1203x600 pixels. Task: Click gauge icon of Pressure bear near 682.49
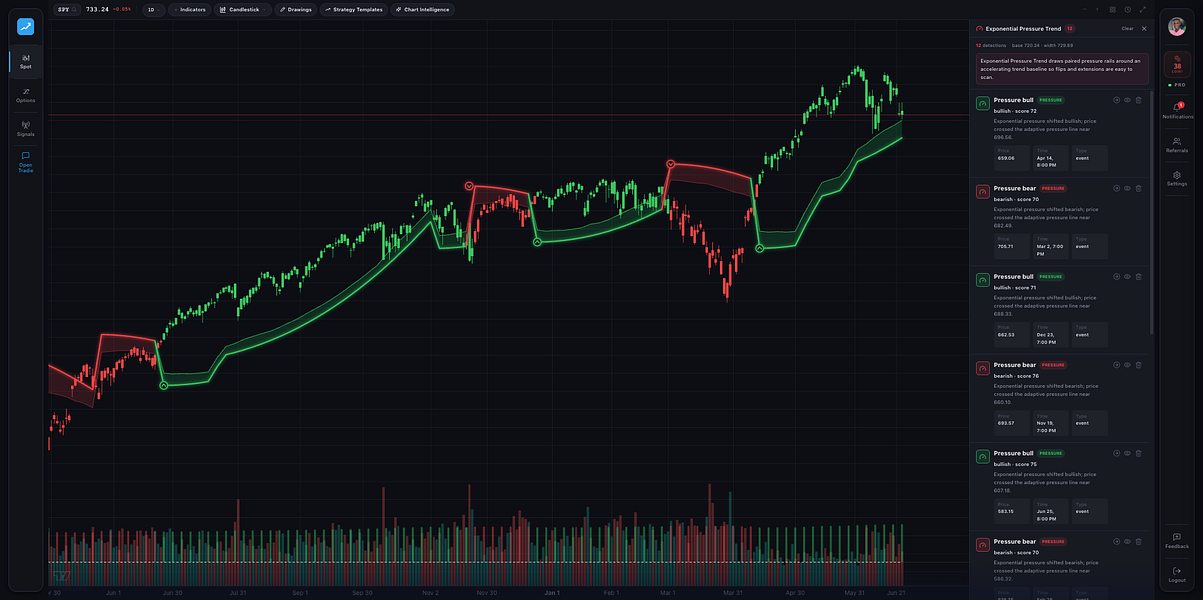point(983,191)
